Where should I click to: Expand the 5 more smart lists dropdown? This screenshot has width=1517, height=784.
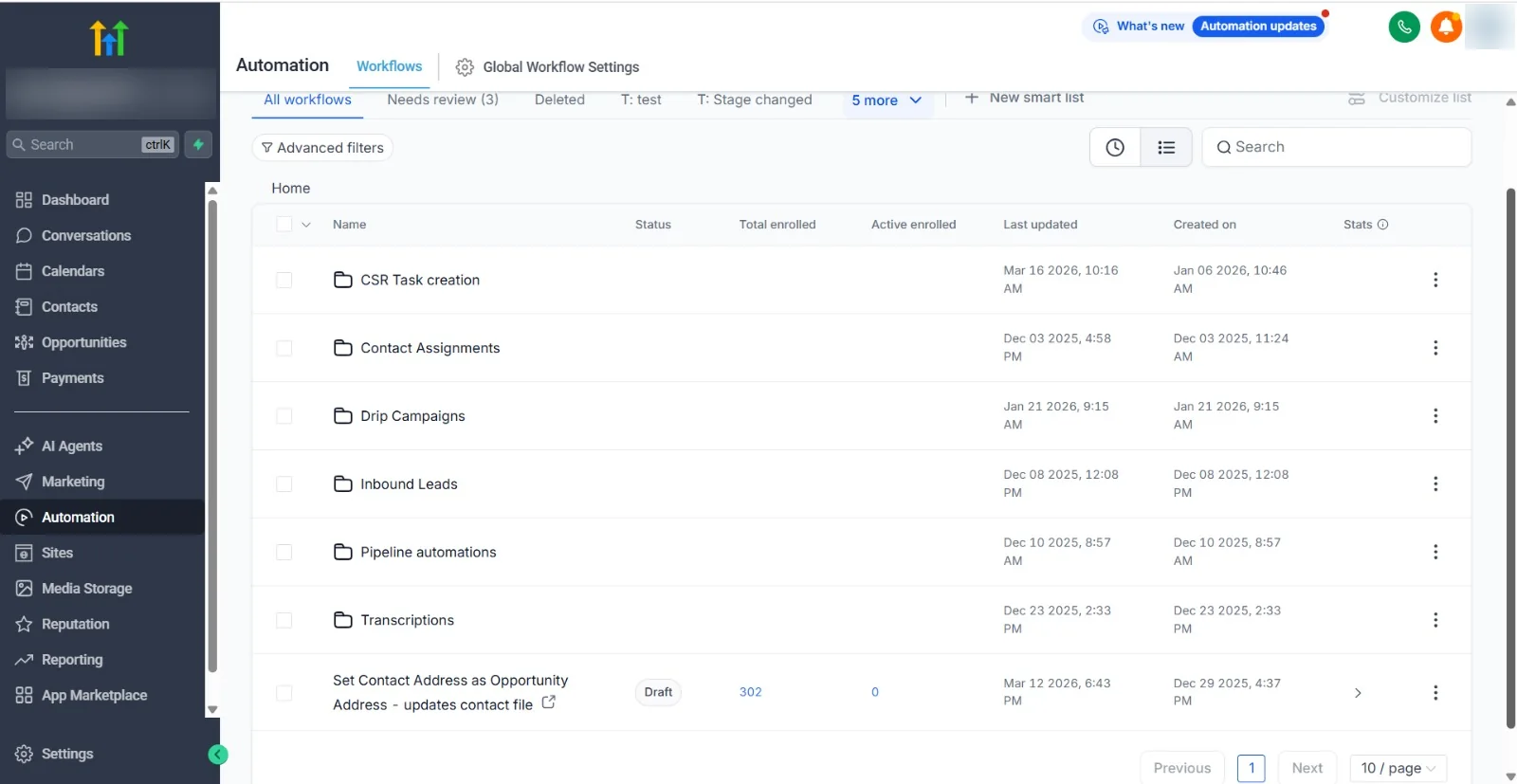pyautogui.click(x=886, y=100)
